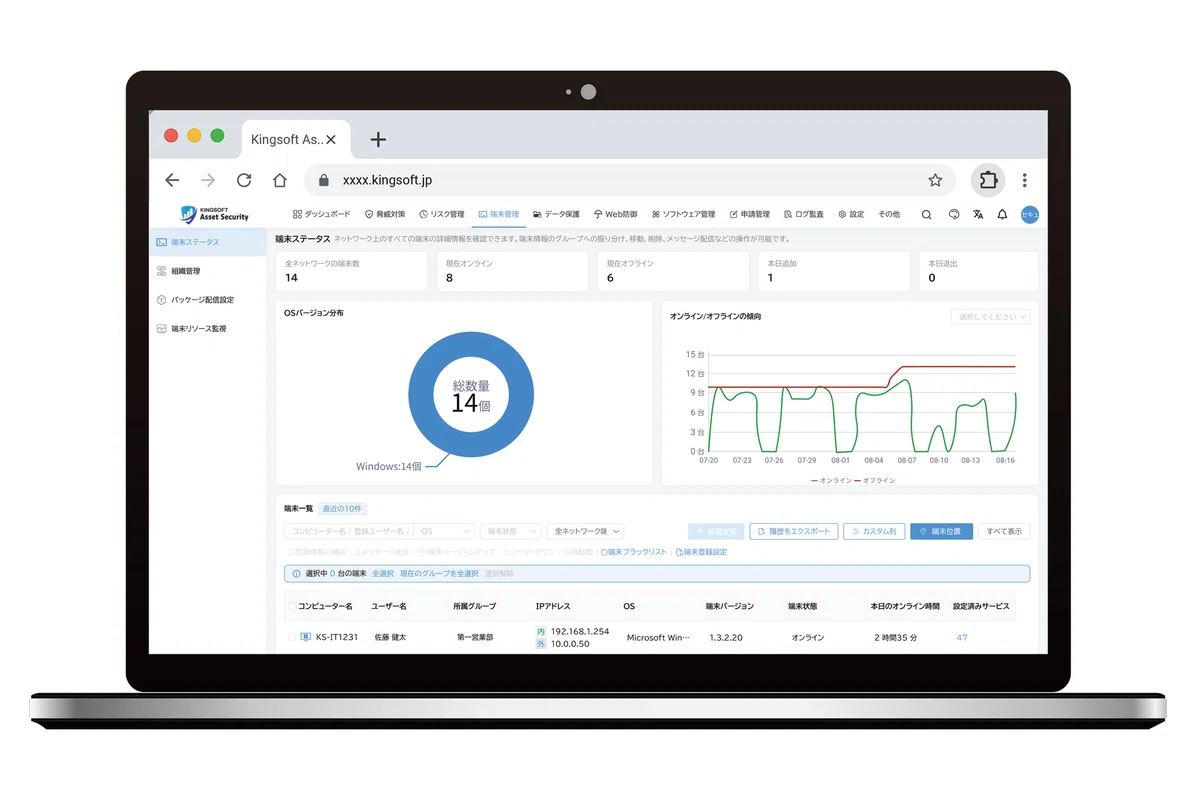
Task: Go to the browser home icon
Action: (x=280, y=180)
